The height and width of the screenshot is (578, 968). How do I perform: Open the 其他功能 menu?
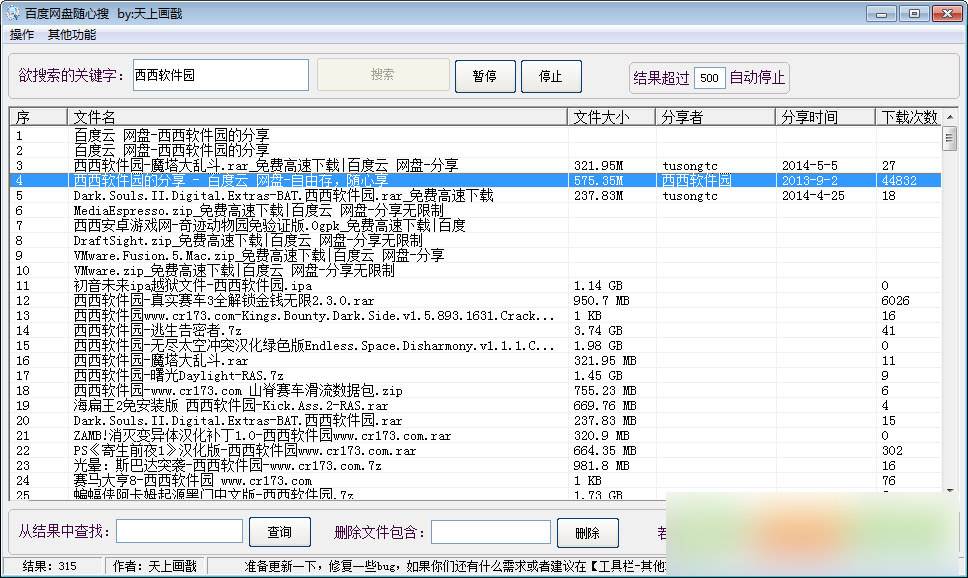pyautogui.click(x=72, y=35)
